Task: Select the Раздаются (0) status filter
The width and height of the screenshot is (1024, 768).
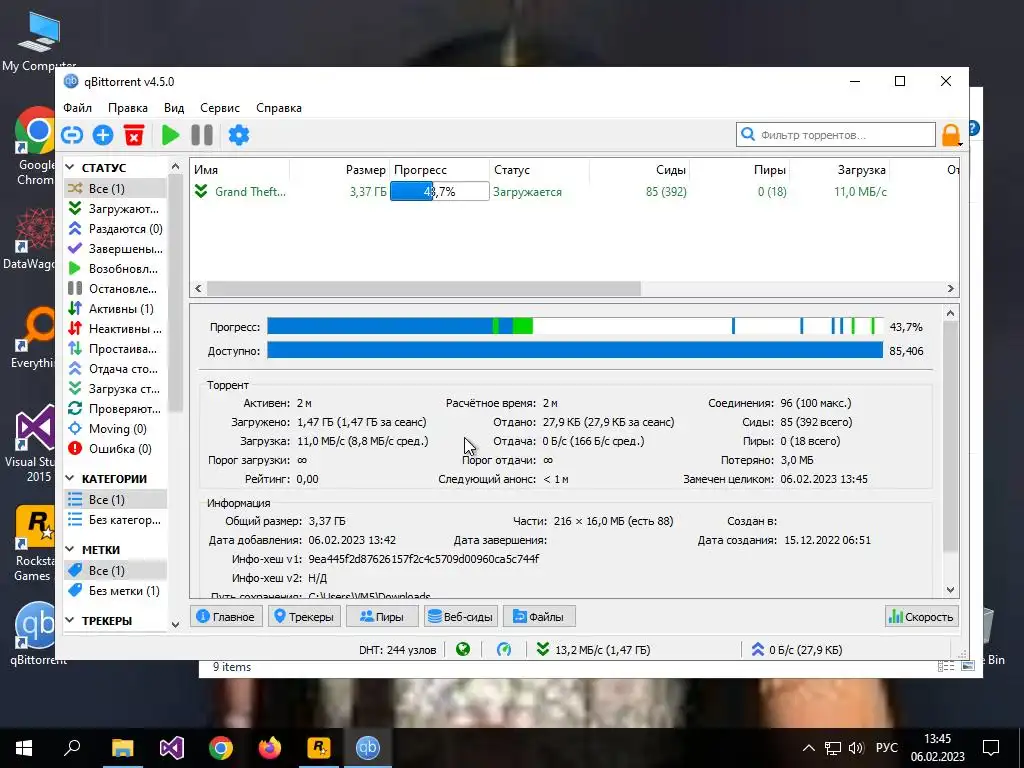Action: [x=116, y=229]
